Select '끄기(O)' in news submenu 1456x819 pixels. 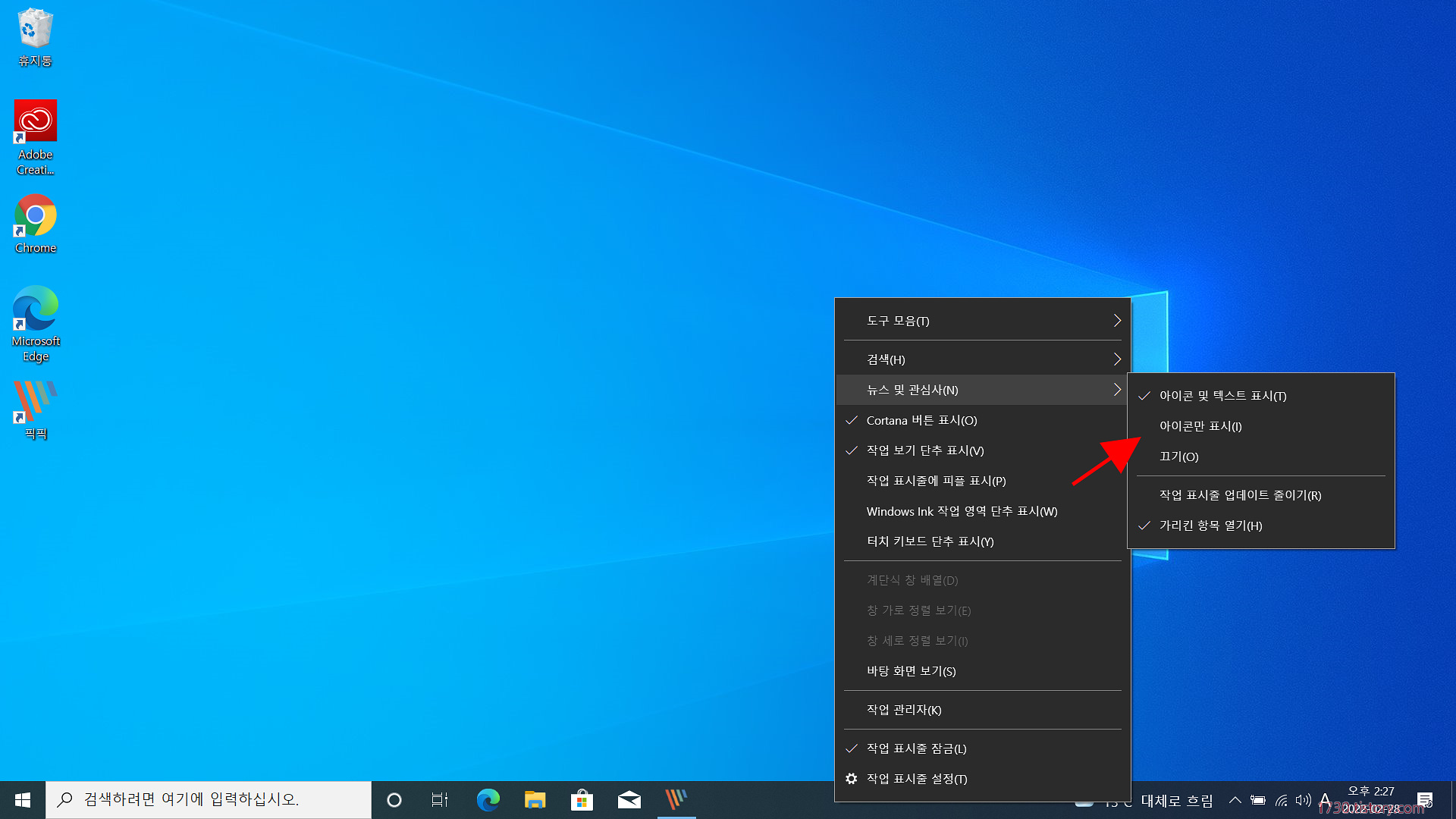coord(1178,457)
